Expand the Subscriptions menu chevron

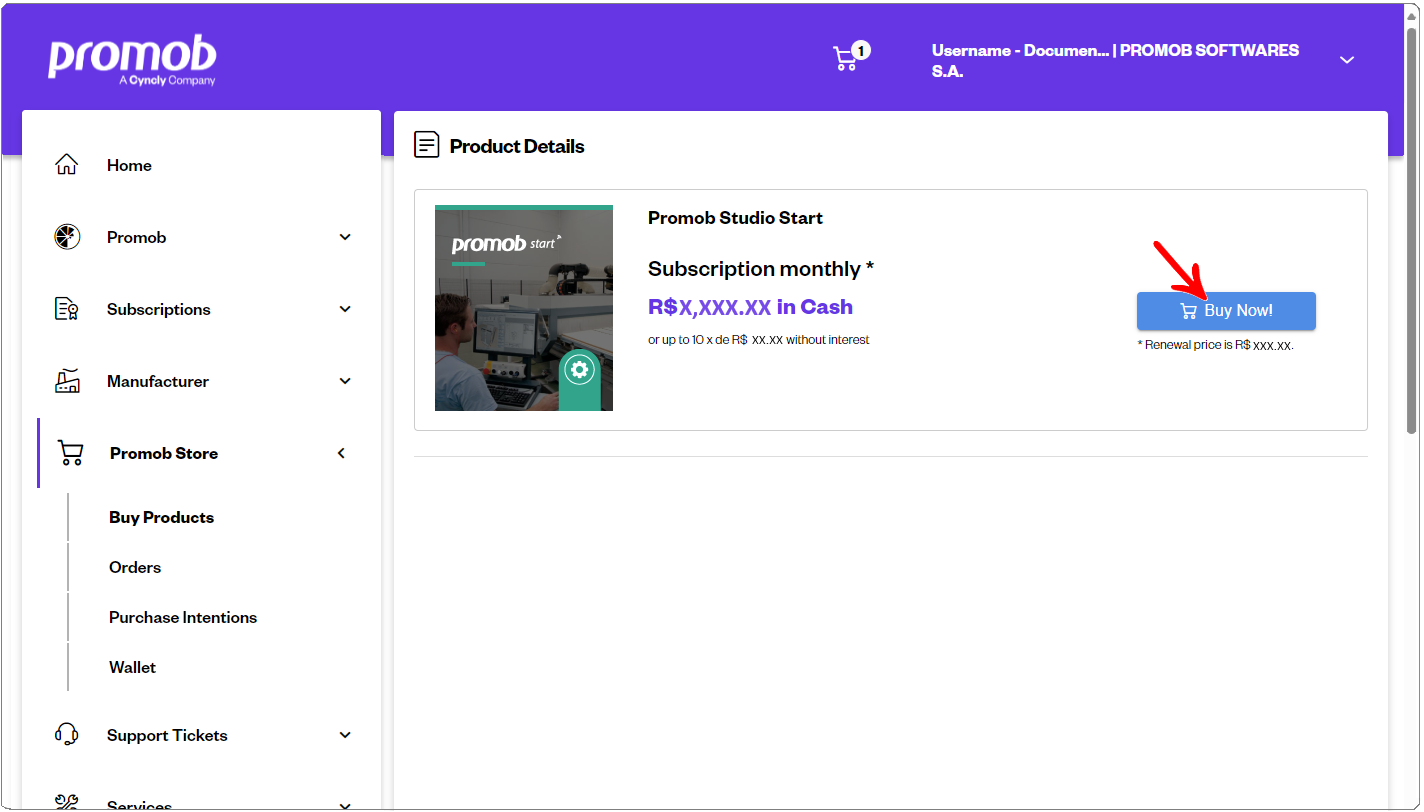tap(345, 309)
